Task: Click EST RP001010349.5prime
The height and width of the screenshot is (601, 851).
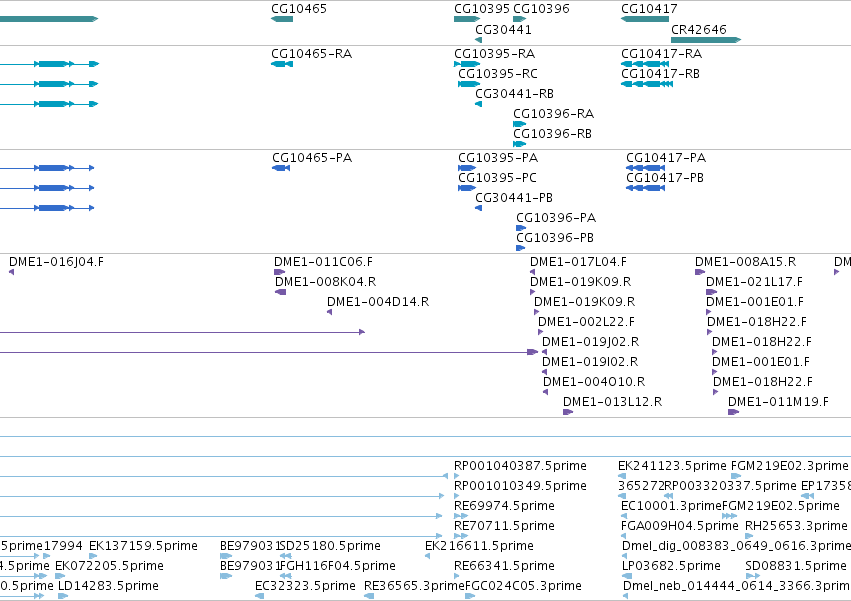Action: (520, 486)
